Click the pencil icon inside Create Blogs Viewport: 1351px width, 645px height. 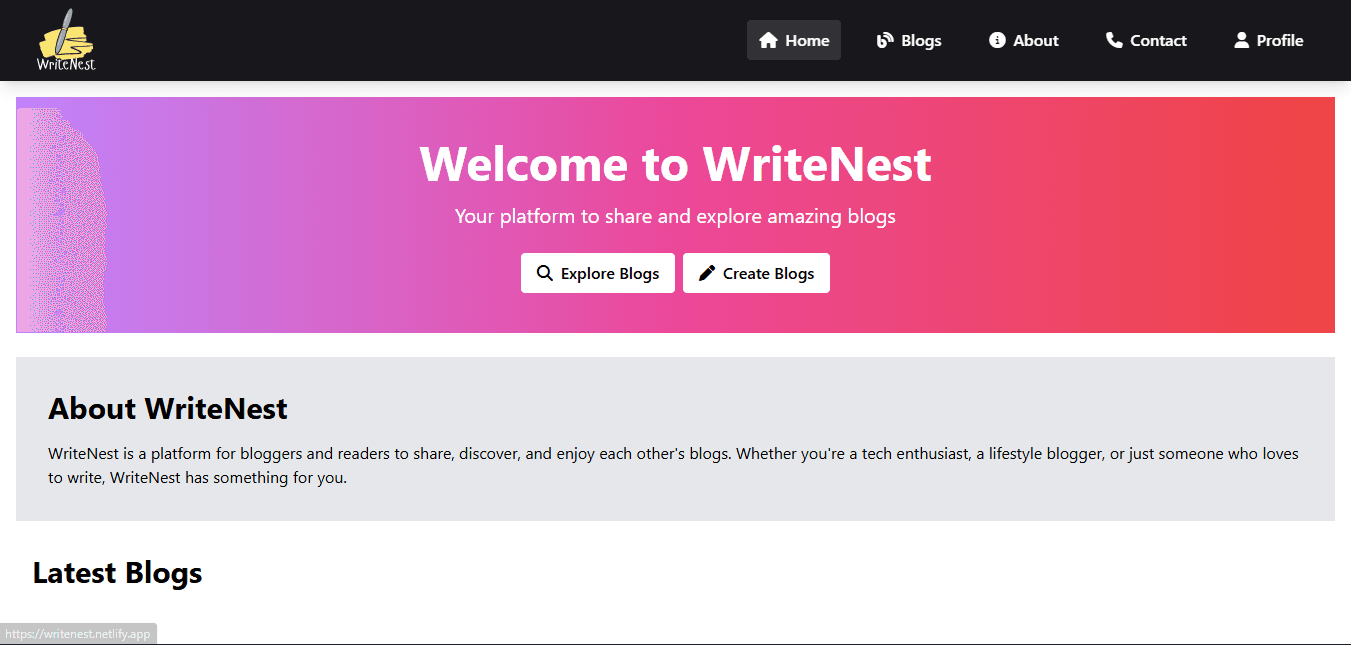coord(708,272)
